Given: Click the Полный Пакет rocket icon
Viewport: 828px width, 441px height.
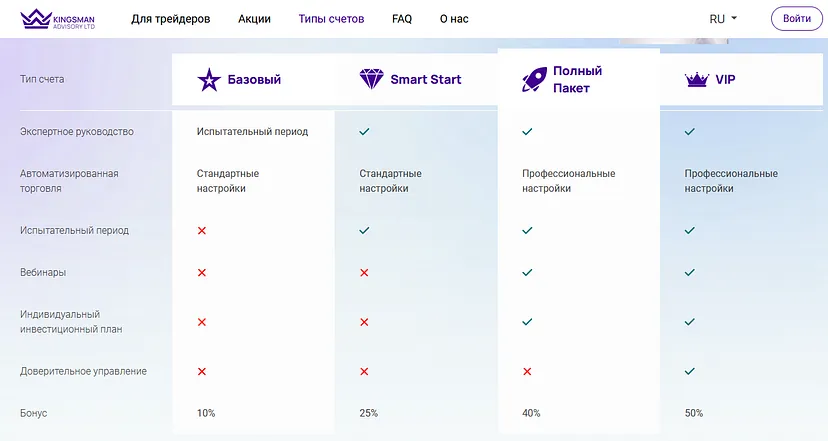Looking at the screenshot, I should pos(534,79).
